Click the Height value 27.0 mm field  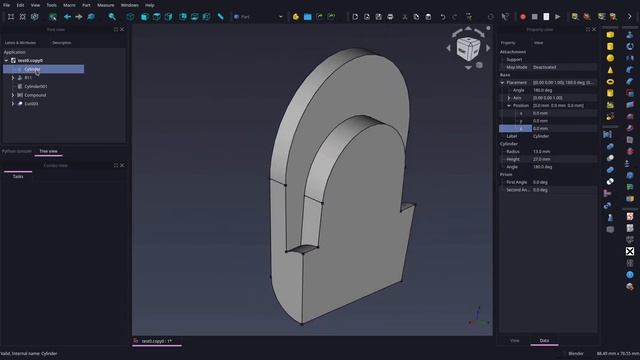pos(564,159)
